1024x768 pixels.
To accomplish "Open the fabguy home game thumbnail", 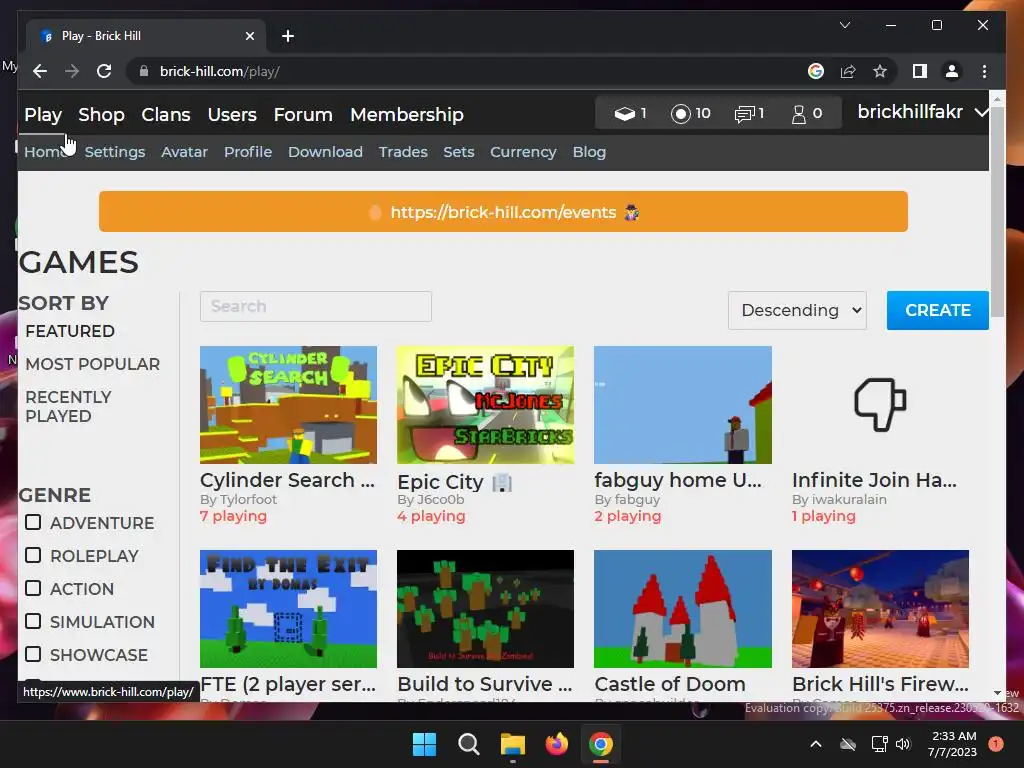I will (682, 405).
